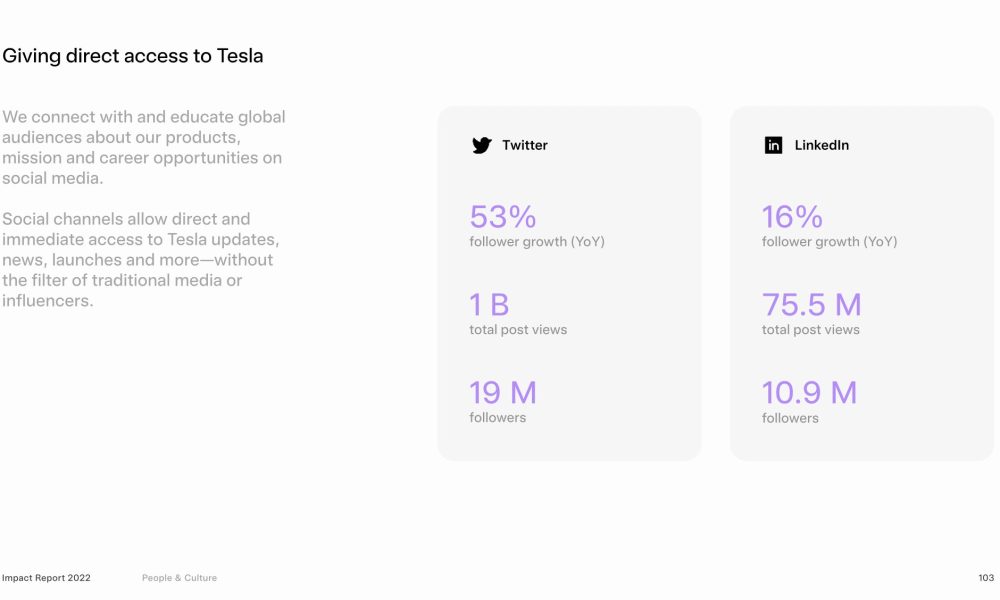Click the 75.5 M total post views
The image size is (1000, 600).
click(811, 305)
